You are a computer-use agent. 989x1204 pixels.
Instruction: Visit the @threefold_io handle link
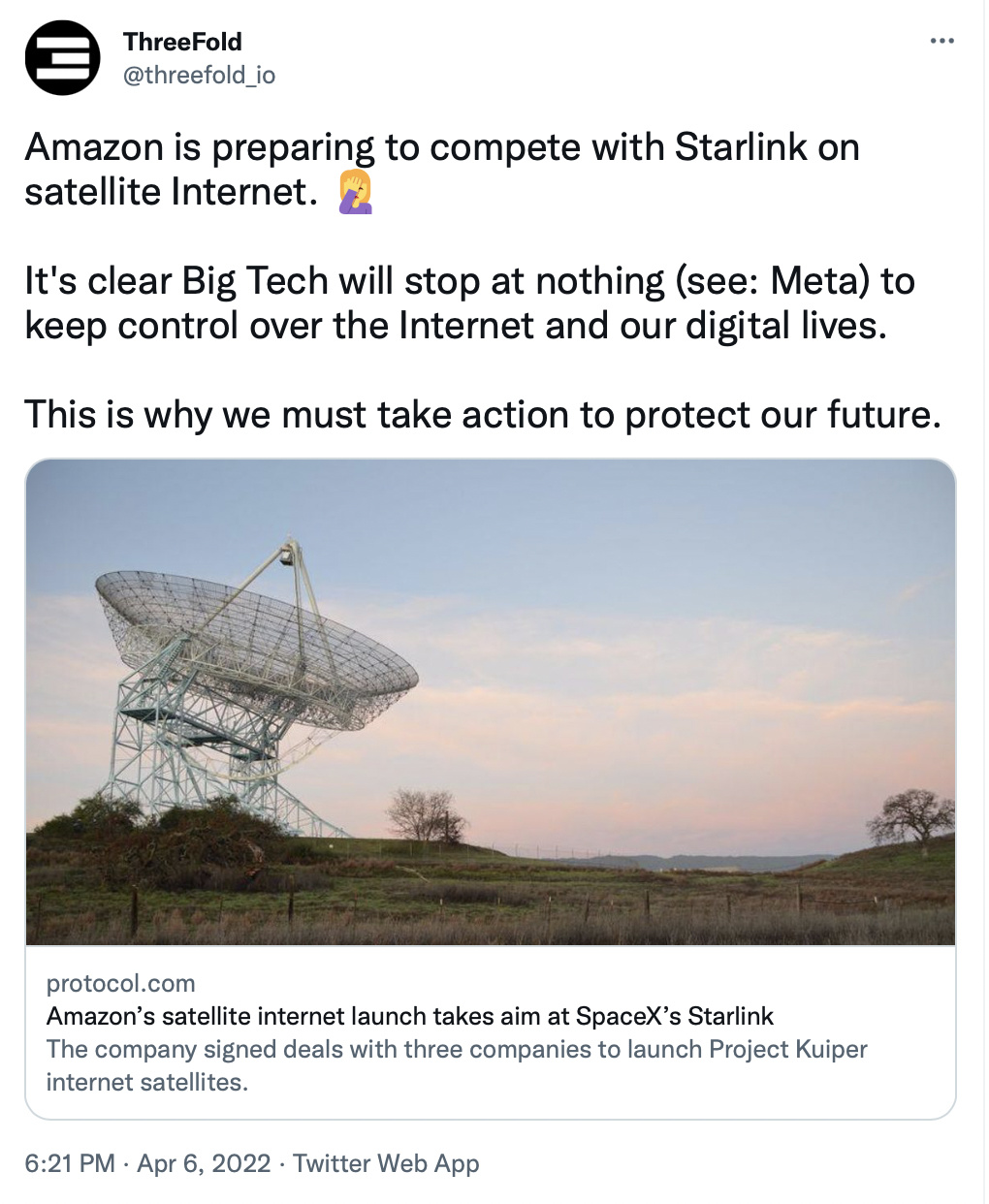click(x=199, y=76)
